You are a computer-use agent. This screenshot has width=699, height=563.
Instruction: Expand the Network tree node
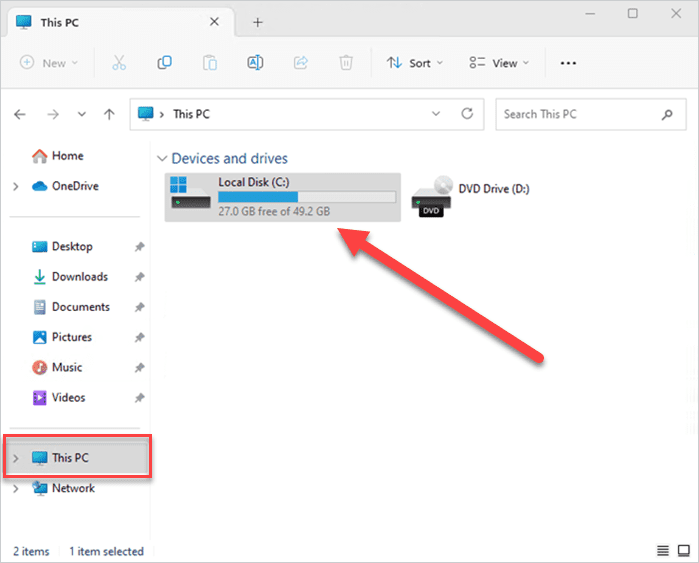(x=16, y=489)
